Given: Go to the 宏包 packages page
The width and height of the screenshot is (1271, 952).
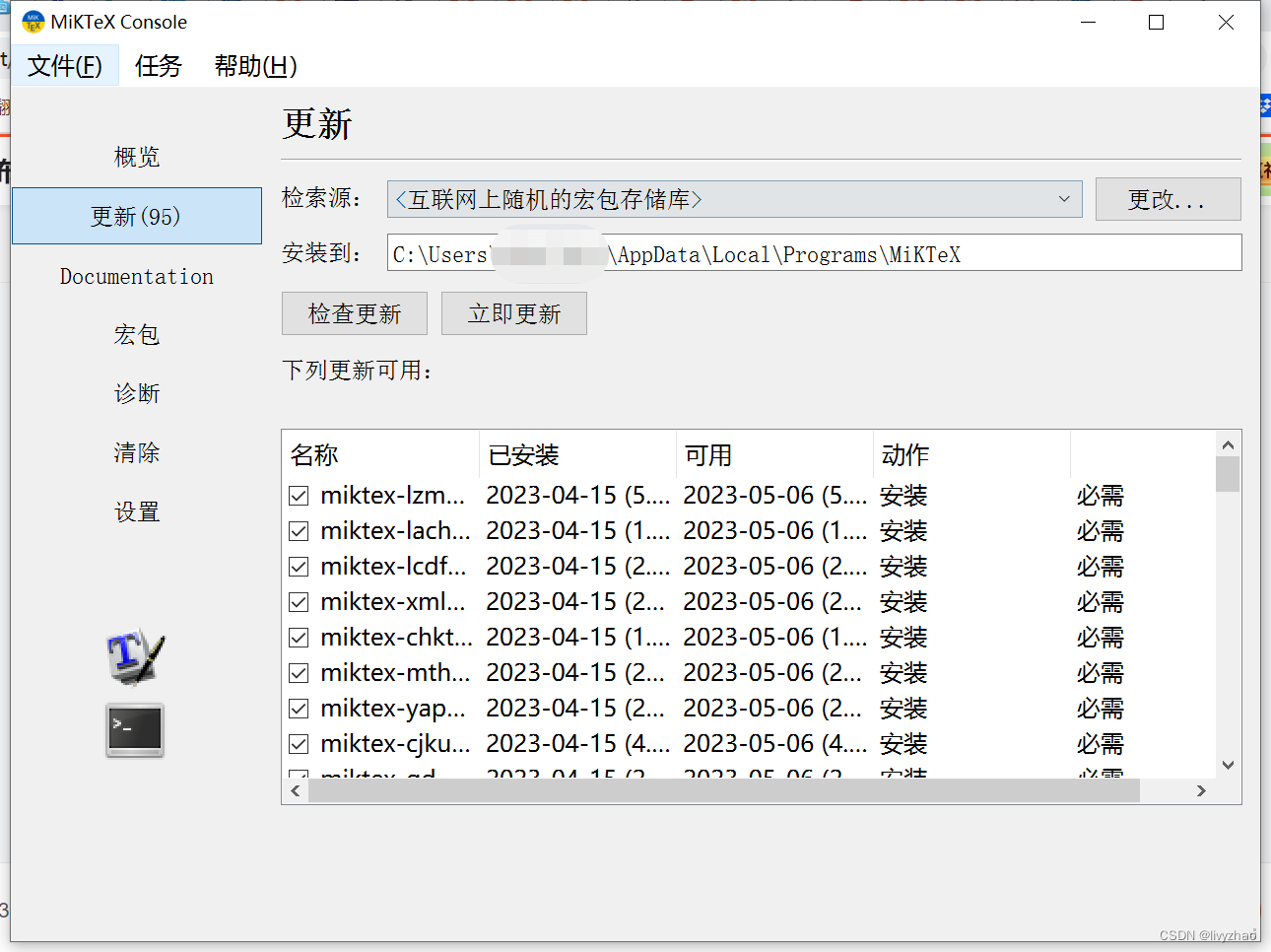Looking at the screenshot, I should tap(136, 334).
